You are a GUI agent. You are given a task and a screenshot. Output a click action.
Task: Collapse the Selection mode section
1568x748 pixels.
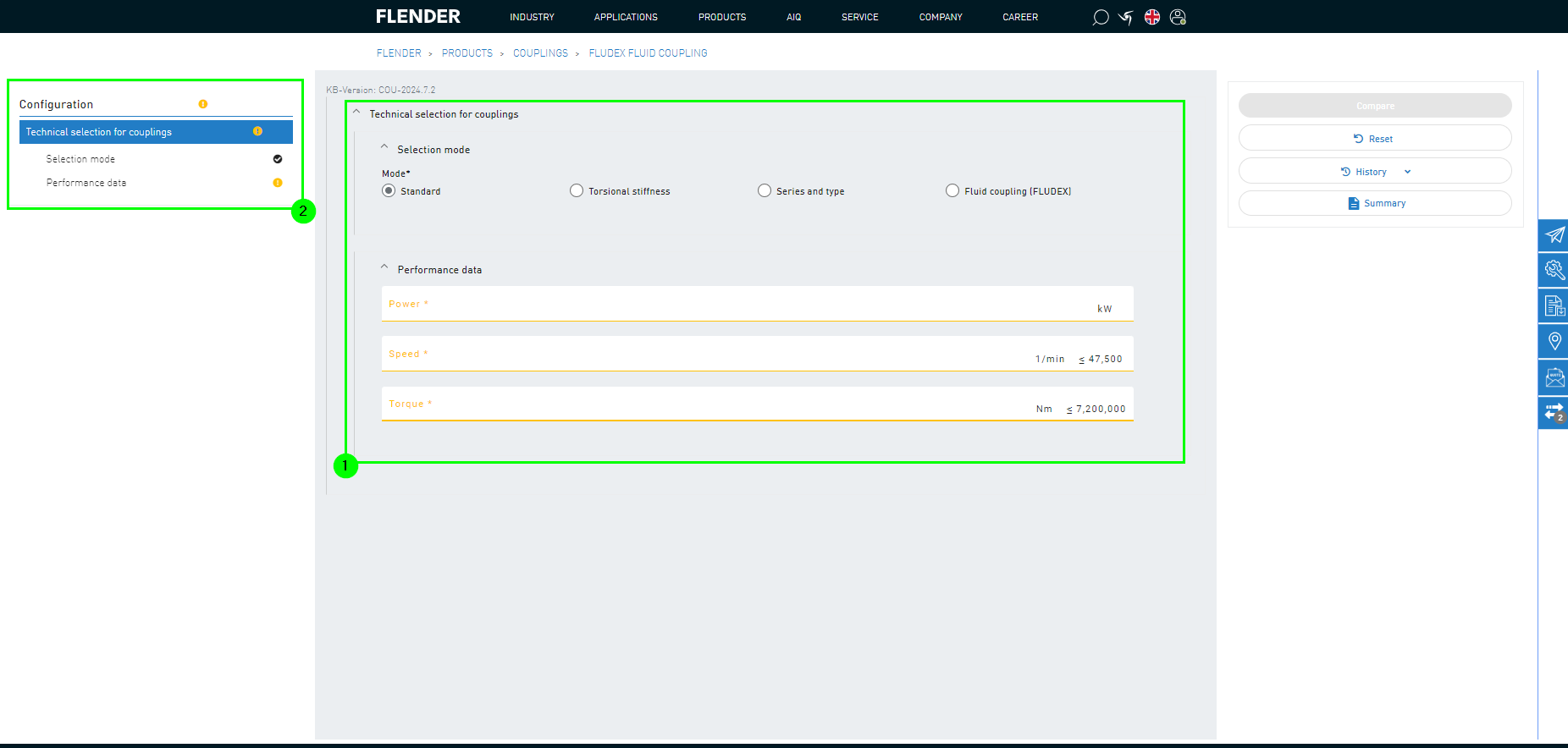(x=384, y=147)
